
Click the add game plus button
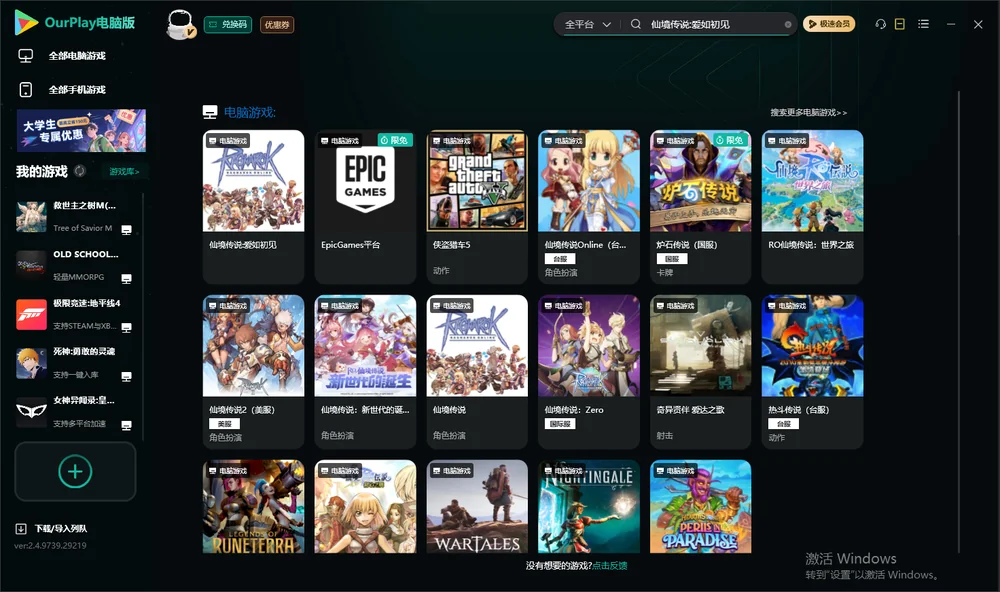(75, 471)
